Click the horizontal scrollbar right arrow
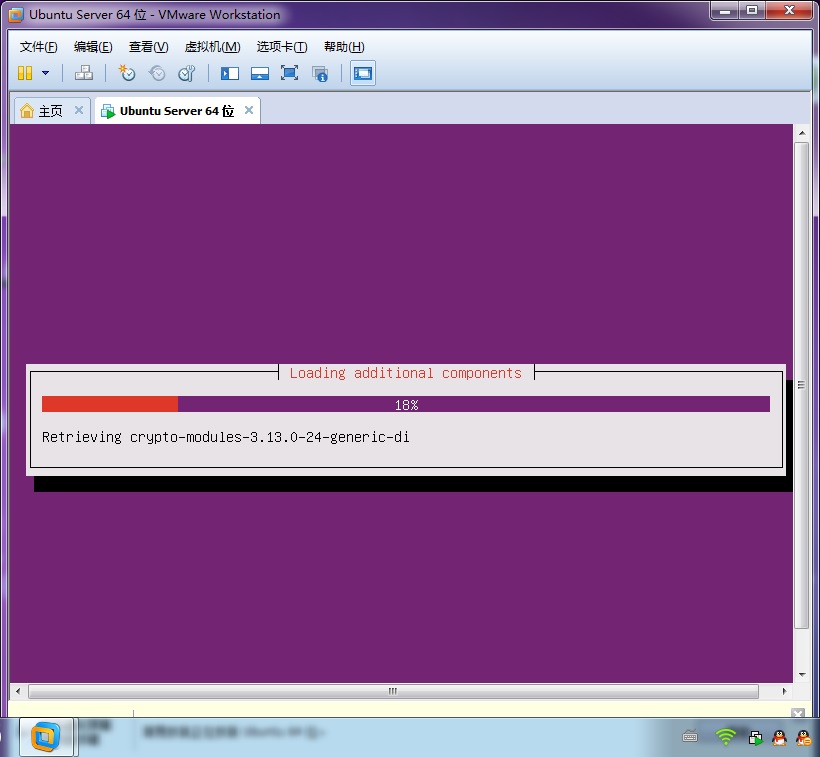 click(784, 691)
